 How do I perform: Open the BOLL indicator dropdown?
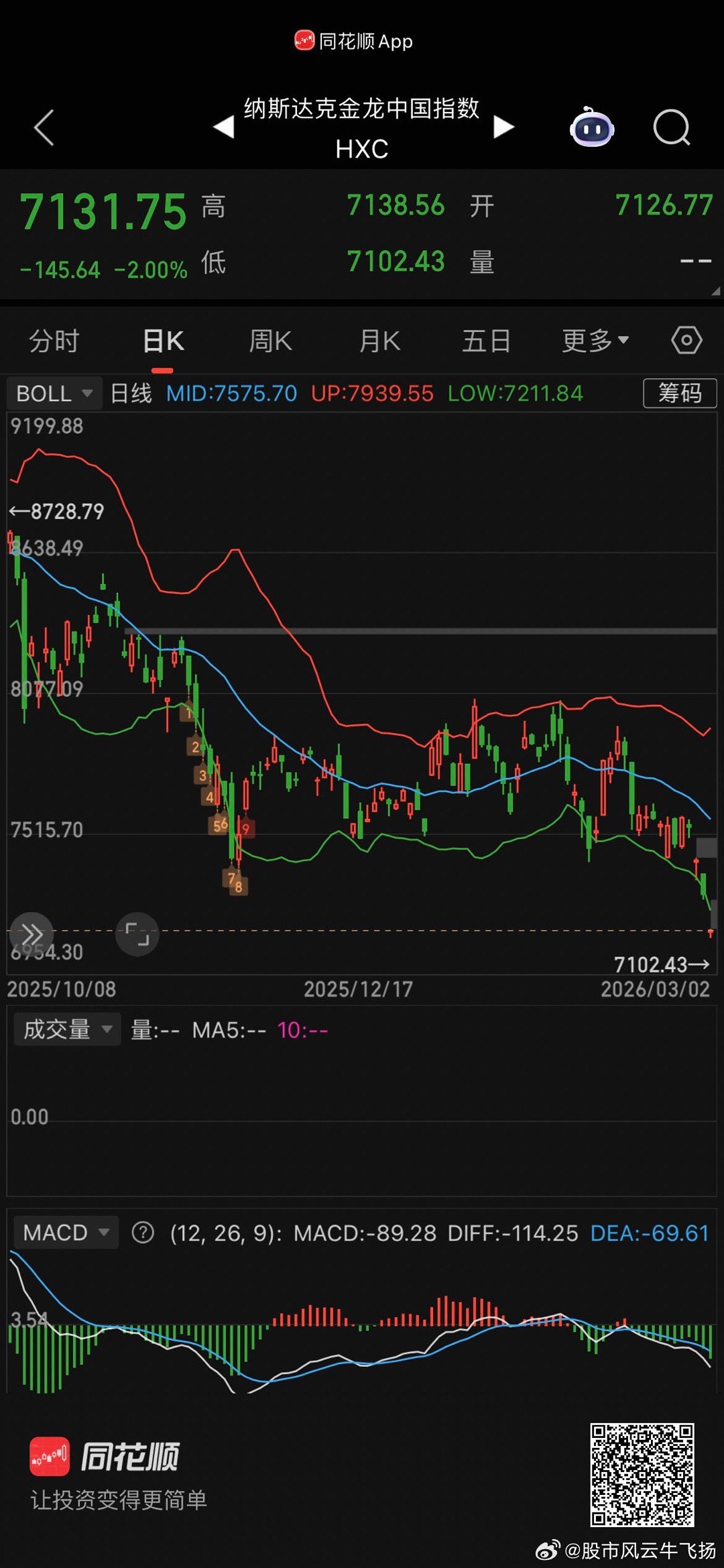(x=54, y=393)
